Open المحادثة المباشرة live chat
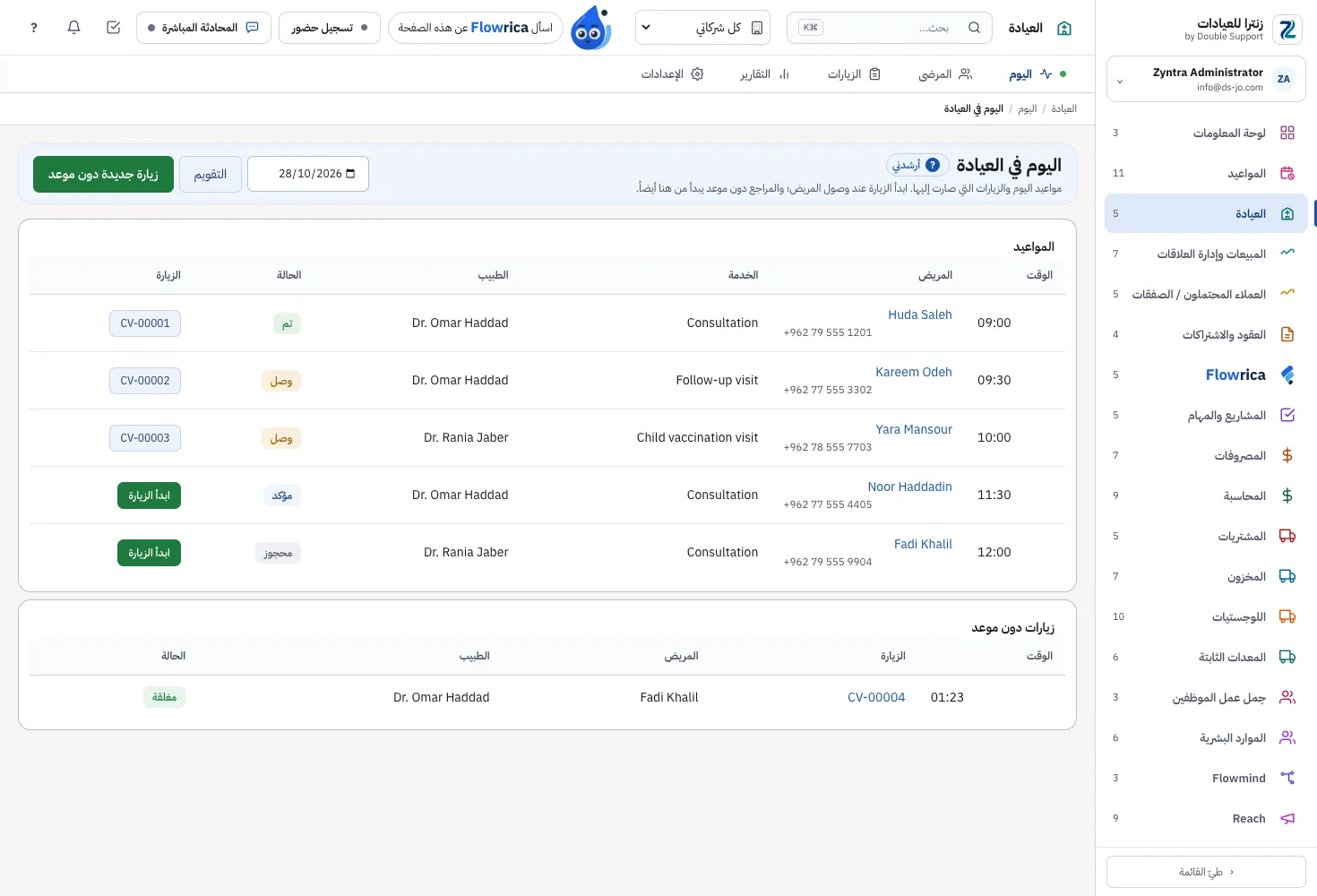Viewport: 1317px width, 896px height. [203, 28]
